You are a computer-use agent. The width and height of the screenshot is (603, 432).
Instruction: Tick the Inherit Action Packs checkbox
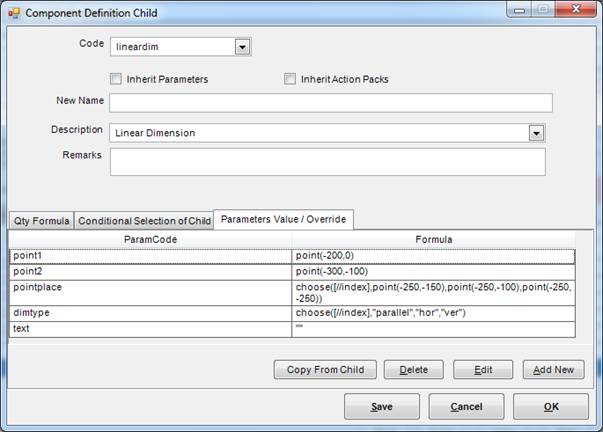(291, 79)
